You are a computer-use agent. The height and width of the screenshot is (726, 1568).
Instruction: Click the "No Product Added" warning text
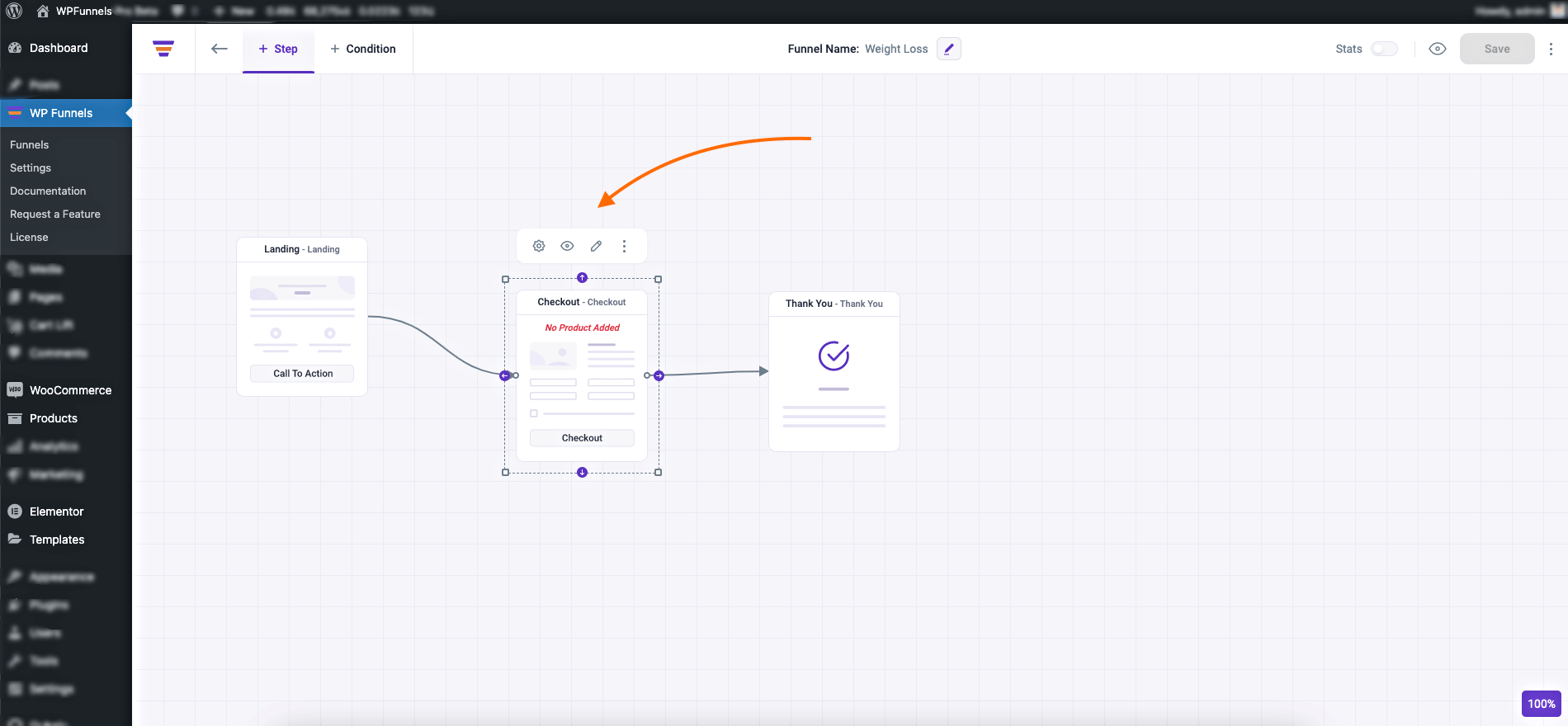tap(582, 328)
